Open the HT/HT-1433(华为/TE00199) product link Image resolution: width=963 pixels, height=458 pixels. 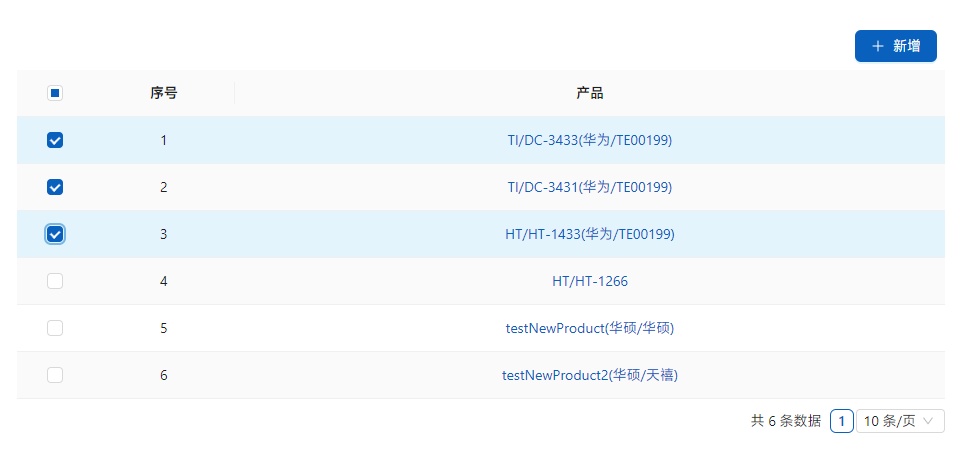click(x=589, y=234)
